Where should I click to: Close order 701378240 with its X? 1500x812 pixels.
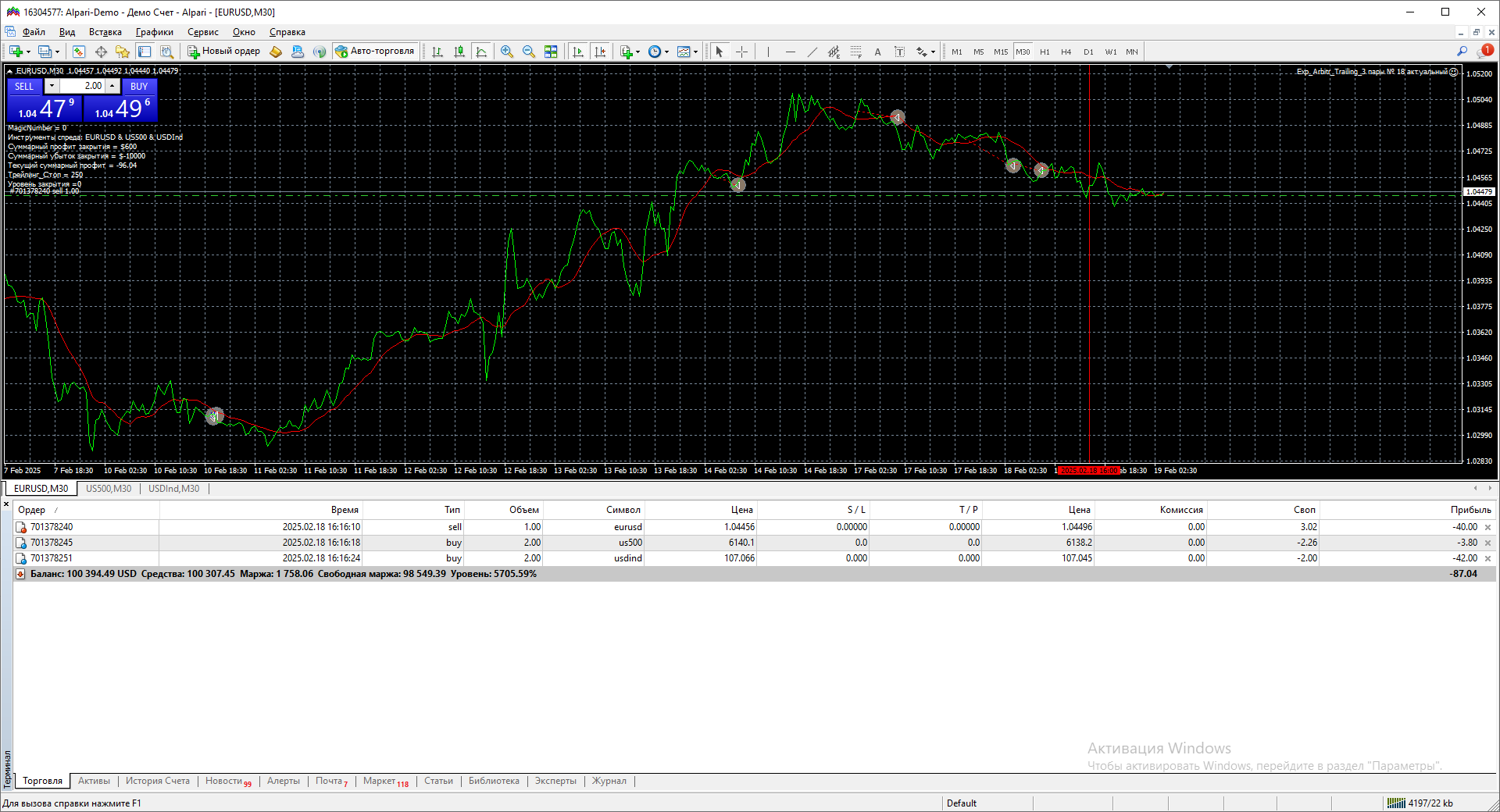(x=1487, y=528)
